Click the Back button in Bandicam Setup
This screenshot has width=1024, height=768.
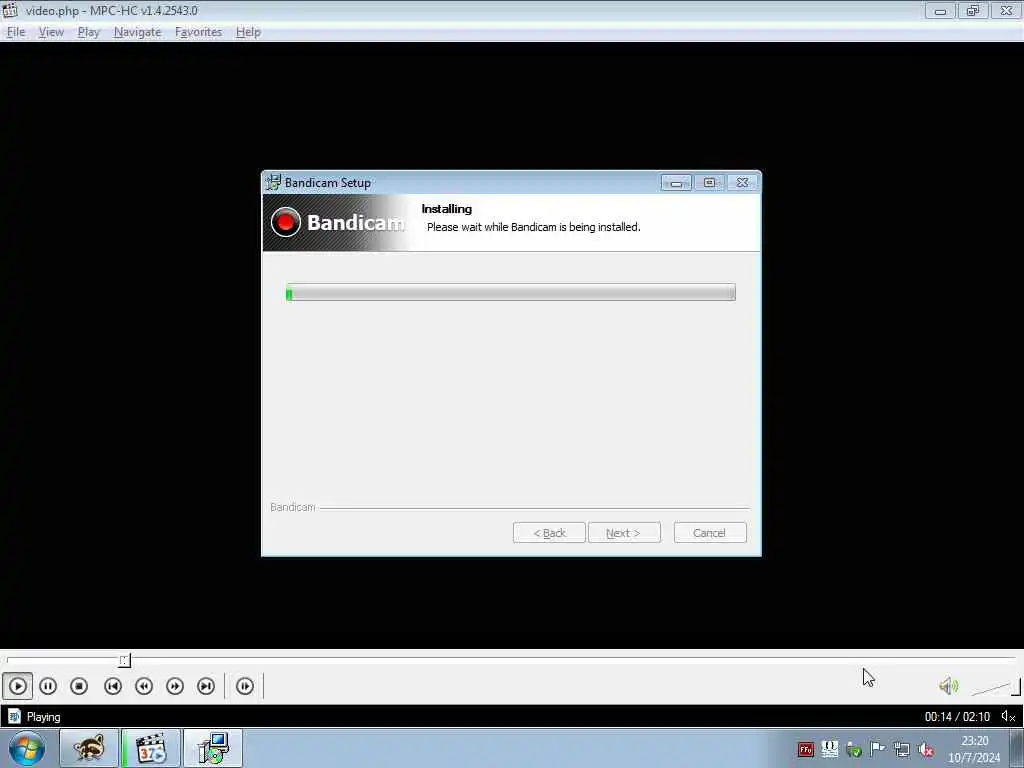pyautogui.click(x=549, y=533)
